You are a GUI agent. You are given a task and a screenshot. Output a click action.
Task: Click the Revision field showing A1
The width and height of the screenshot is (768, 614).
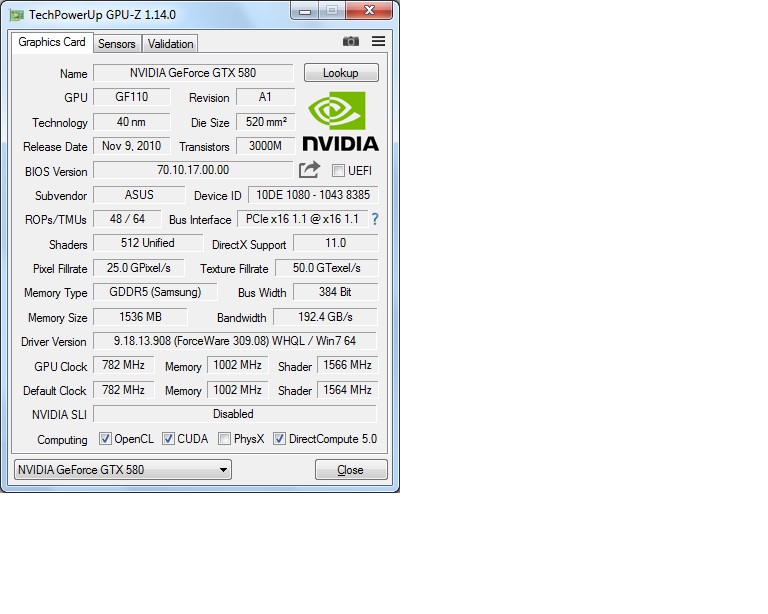[265, 97]
